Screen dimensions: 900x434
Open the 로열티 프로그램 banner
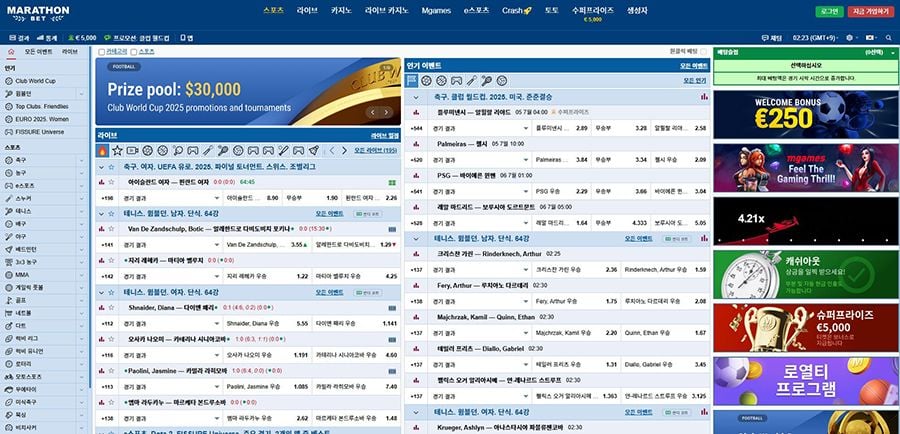coord(806,381)
